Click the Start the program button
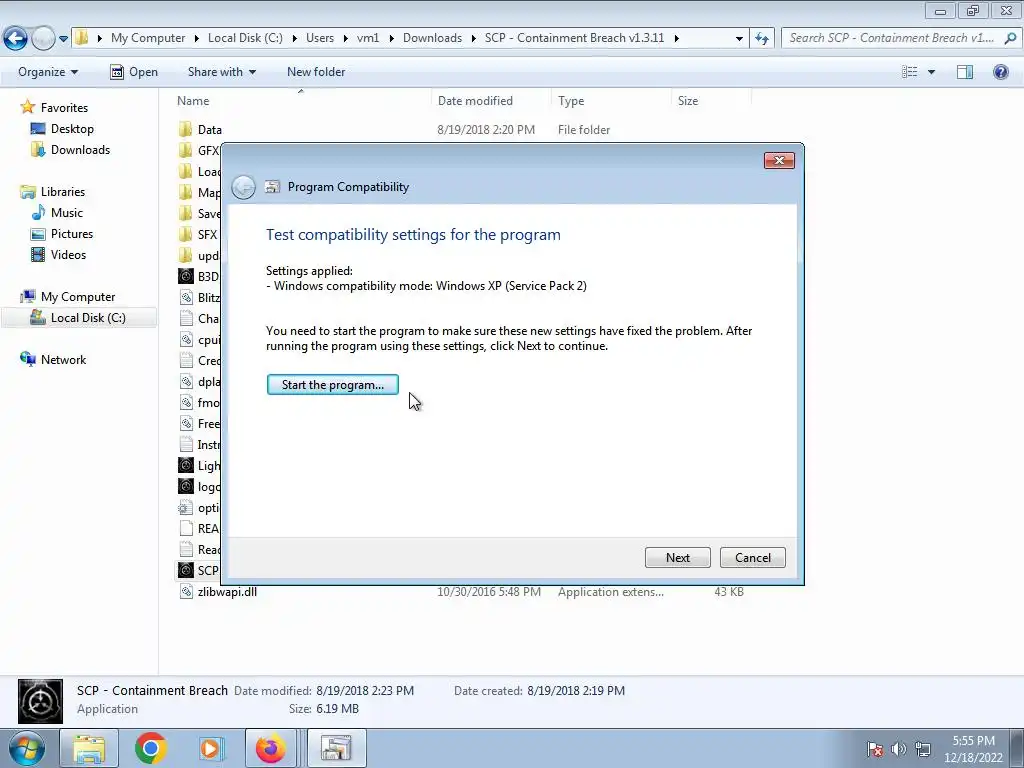 332,385
